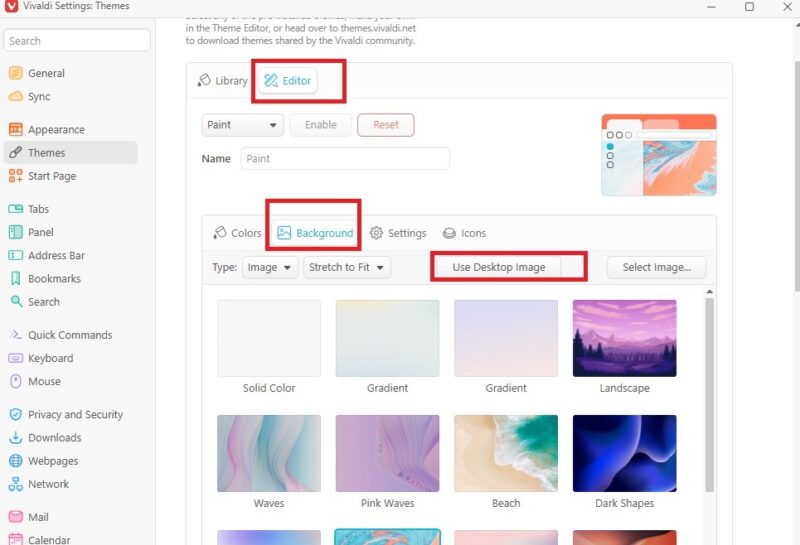The image size is (800, 545).
Task: Click the Calendar icon in sidebar
Action: [15, 539]
